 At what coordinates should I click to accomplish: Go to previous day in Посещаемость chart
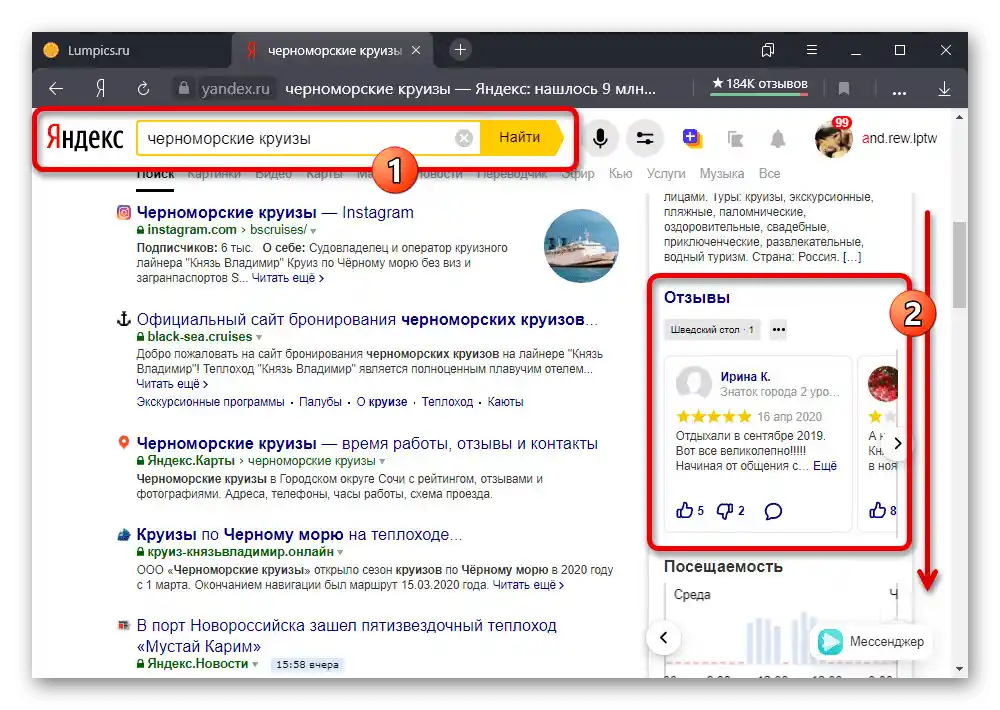[x=663, y=637]
